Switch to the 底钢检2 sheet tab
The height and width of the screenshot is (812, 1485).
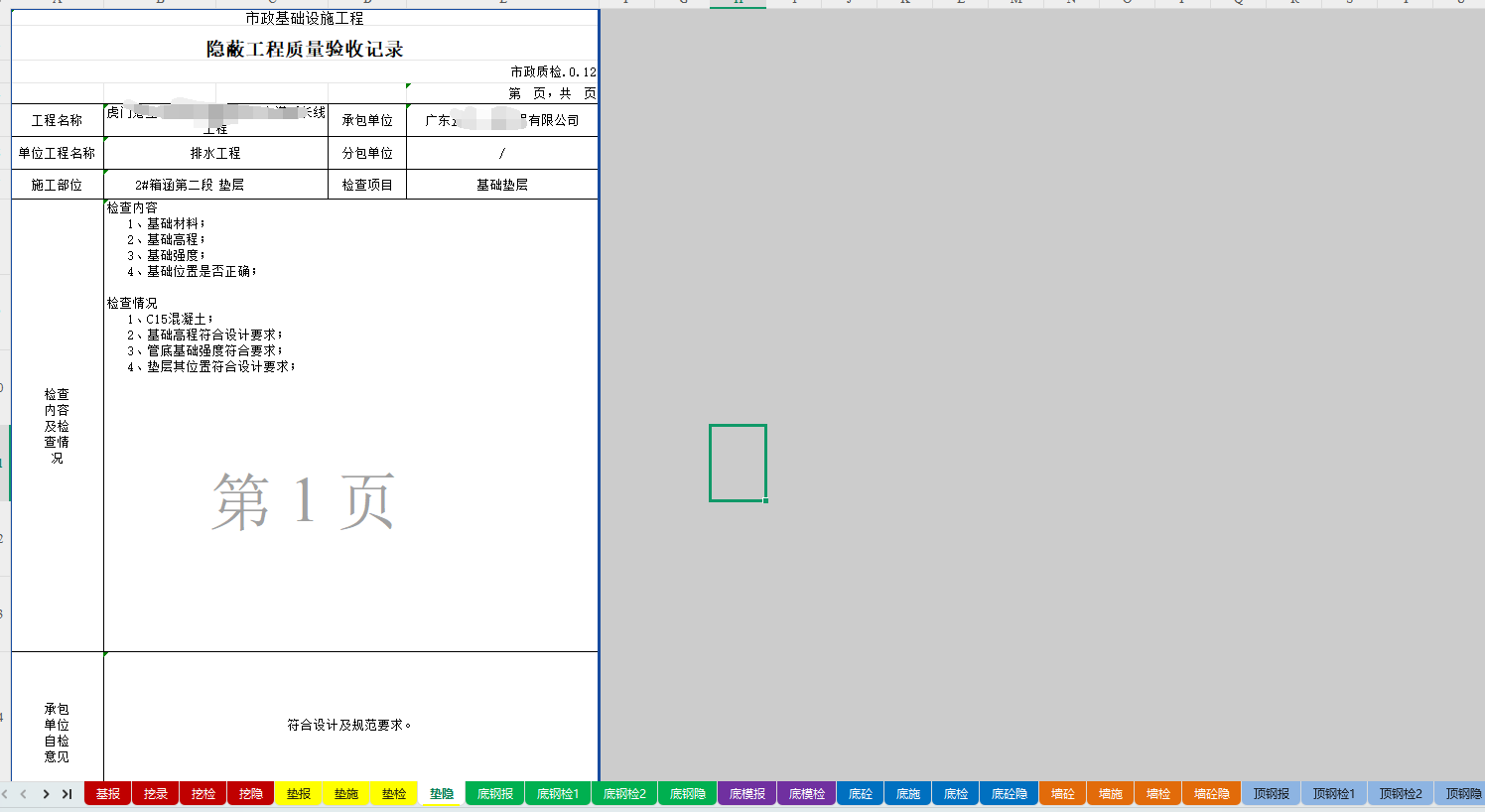[624, 794]
